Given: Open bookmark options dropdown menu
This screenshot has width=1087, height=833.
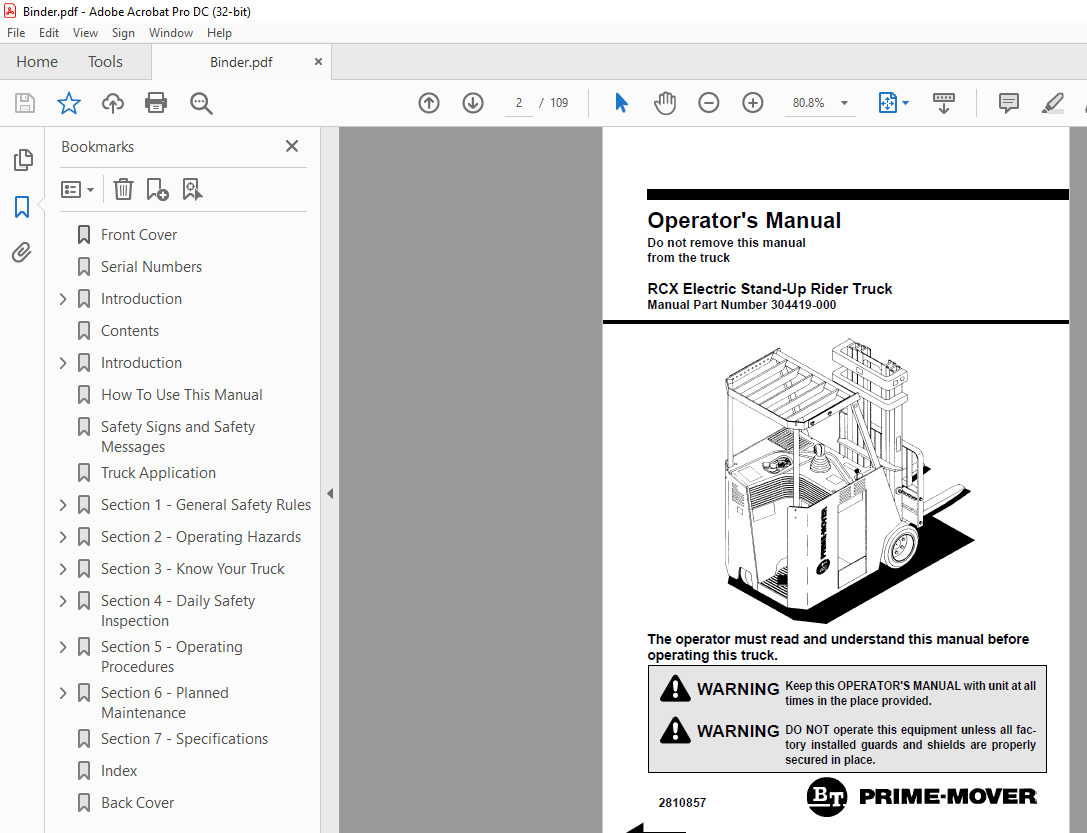Looking at the screenshot, I should [x=78, y=189].
